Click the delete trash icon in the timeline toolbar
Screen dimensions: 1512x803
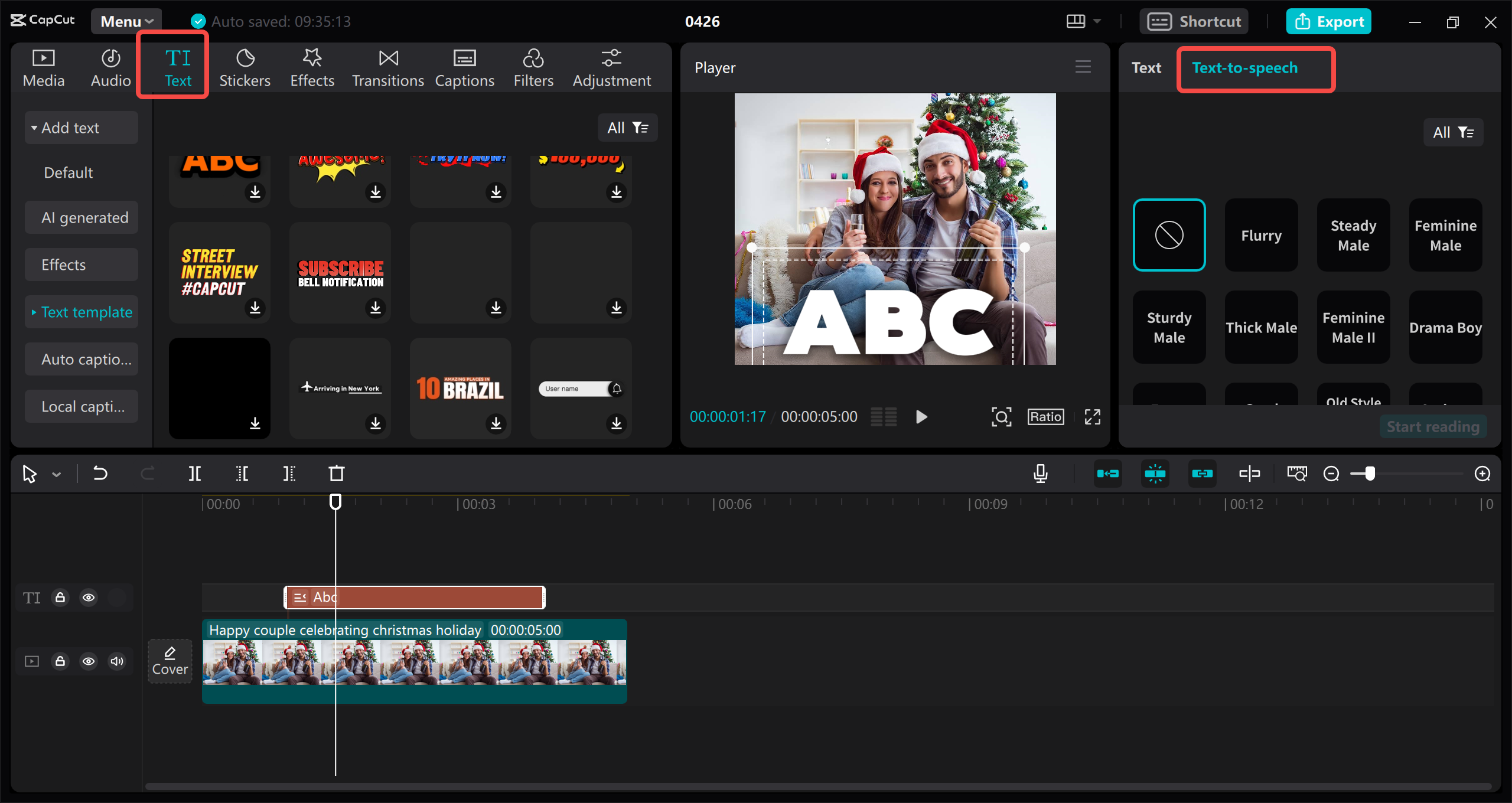336,474
